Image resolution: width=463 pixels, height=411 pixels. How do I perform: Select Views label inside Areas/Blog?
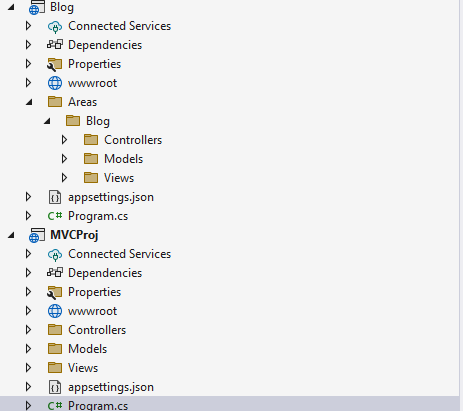pyautogui.click(x=119, y=178)
